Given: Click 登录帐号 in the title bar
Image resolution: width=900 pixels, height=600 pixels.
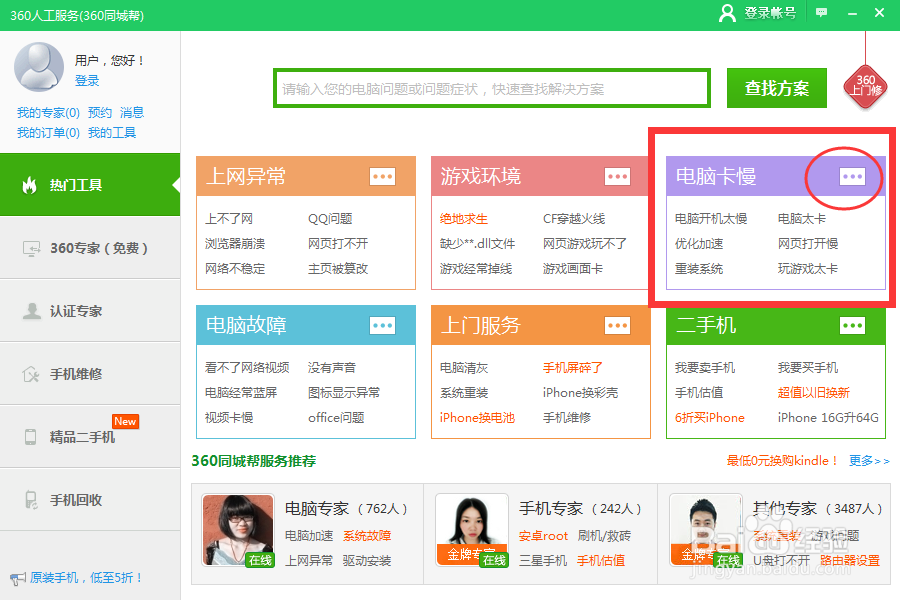Looking at the screenshot, I should 770,13.
